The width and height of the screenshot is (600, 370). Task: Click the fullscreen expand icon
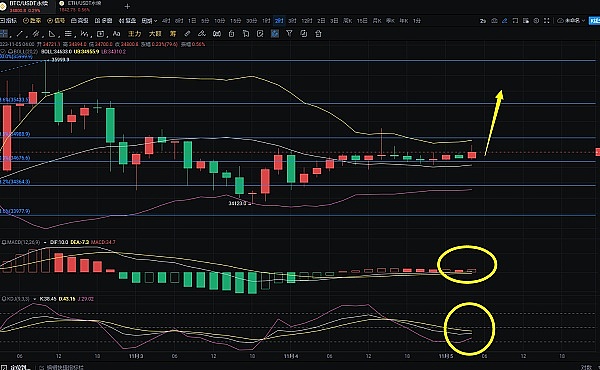[x=547, y=21]
